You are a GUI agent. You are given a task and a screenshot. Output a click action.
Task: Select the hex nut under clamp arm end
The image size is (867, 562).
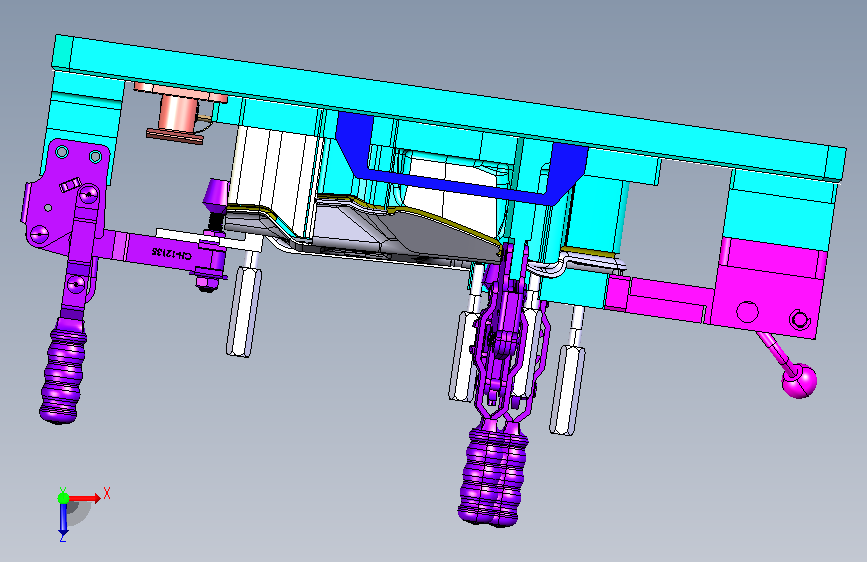[205, 285]
